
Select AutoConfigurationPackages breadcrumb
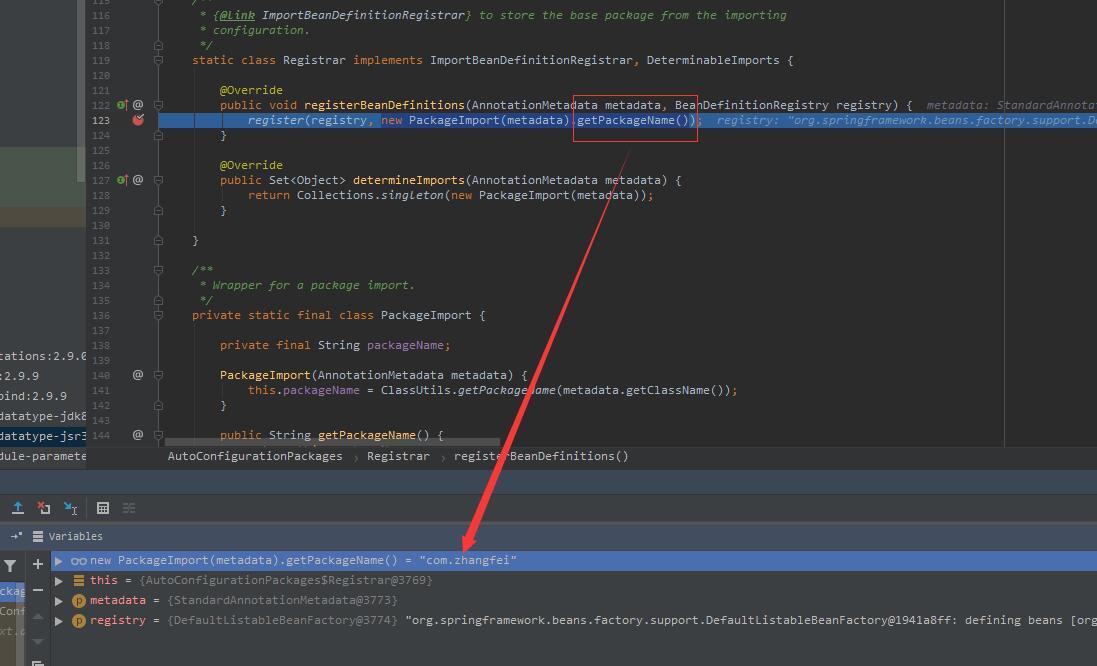(255, 456)
